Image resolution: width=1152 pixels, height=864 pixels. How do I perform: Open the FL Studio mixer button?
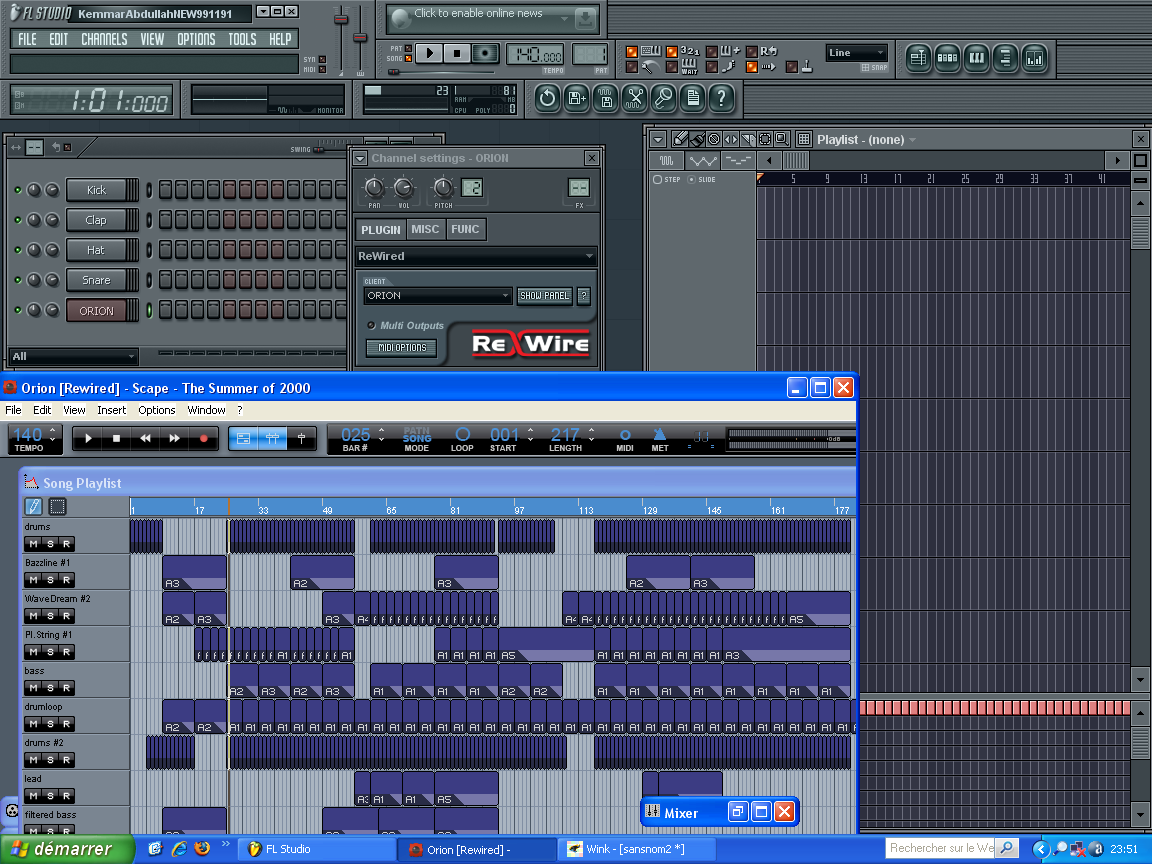(x=1034, y=58)
